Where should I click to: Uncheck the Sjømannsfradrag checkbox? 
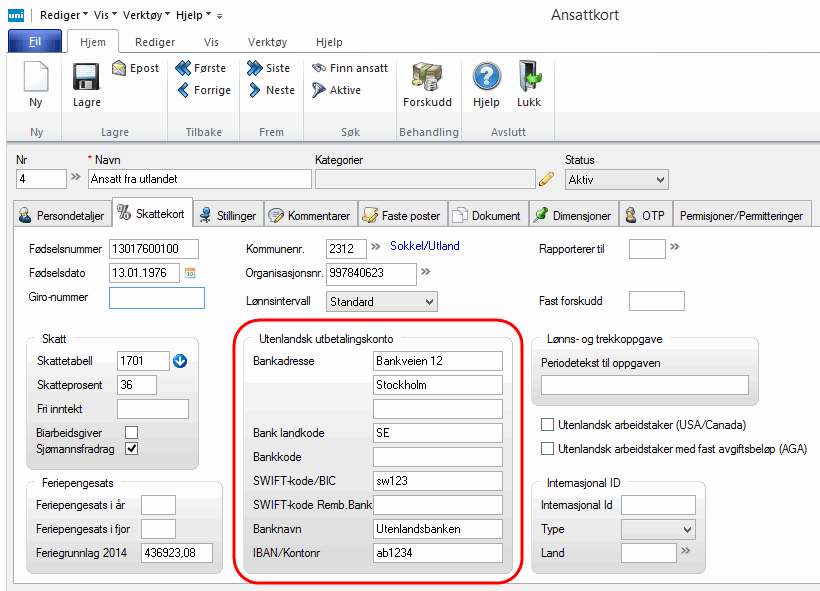tap(131, 449)
